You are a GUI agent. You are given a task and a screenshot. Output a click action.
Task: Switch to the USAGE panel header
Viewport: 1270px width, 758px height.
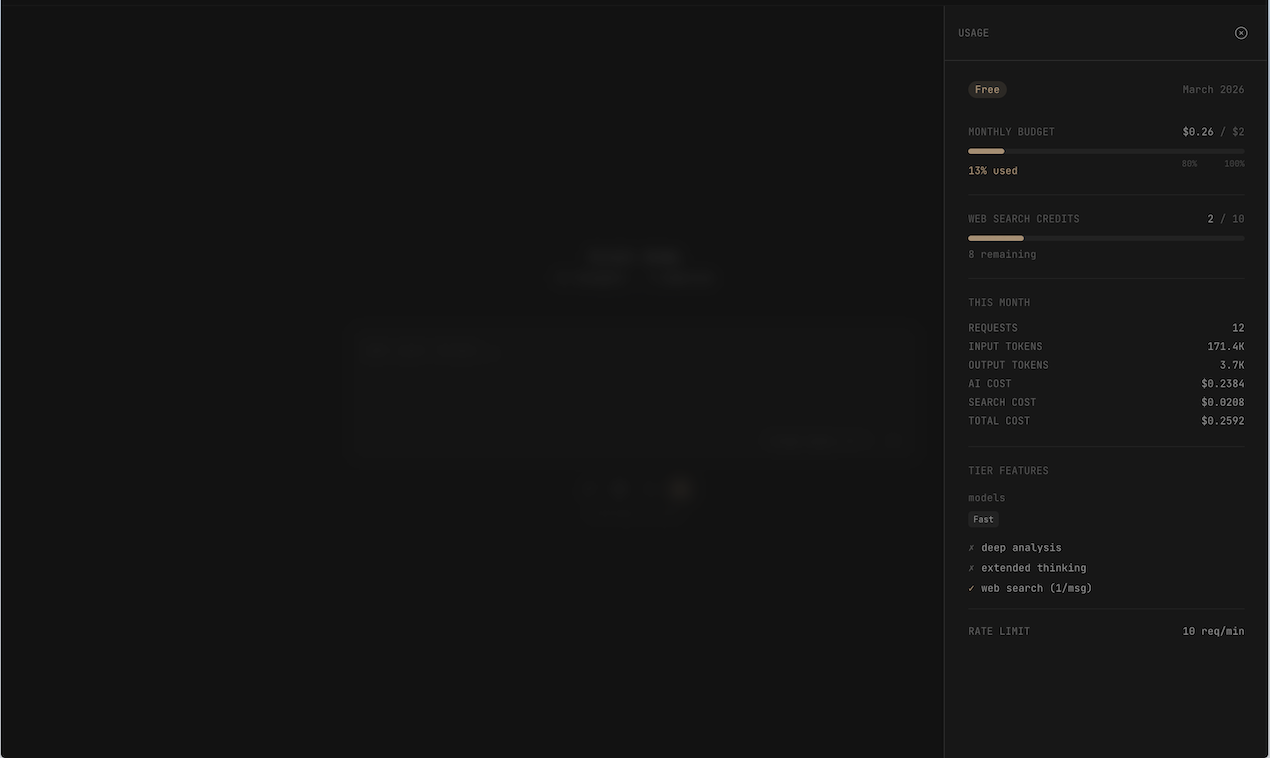(x=973, y=32)
